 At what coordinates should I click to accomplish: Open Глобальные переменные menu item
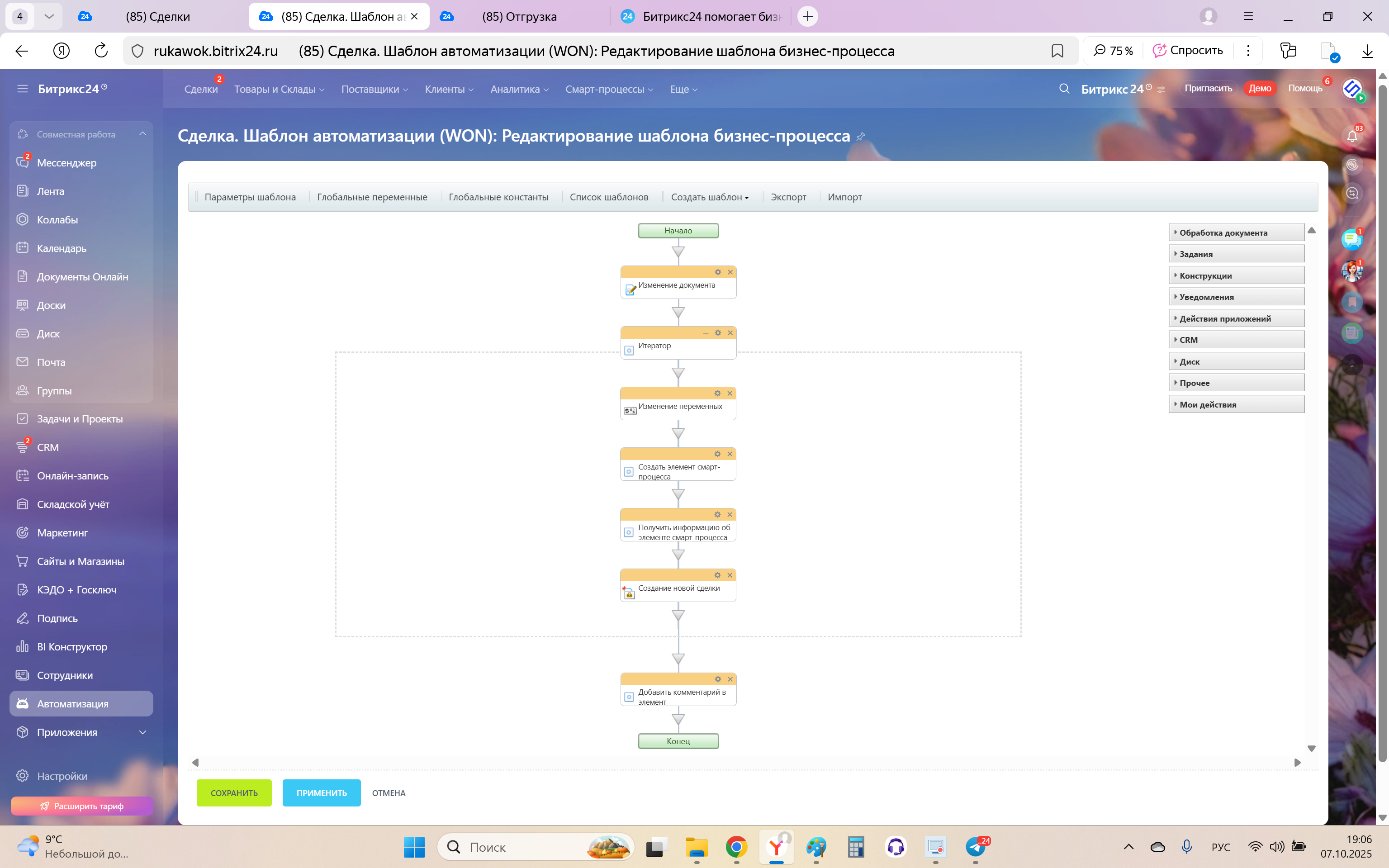372,198
